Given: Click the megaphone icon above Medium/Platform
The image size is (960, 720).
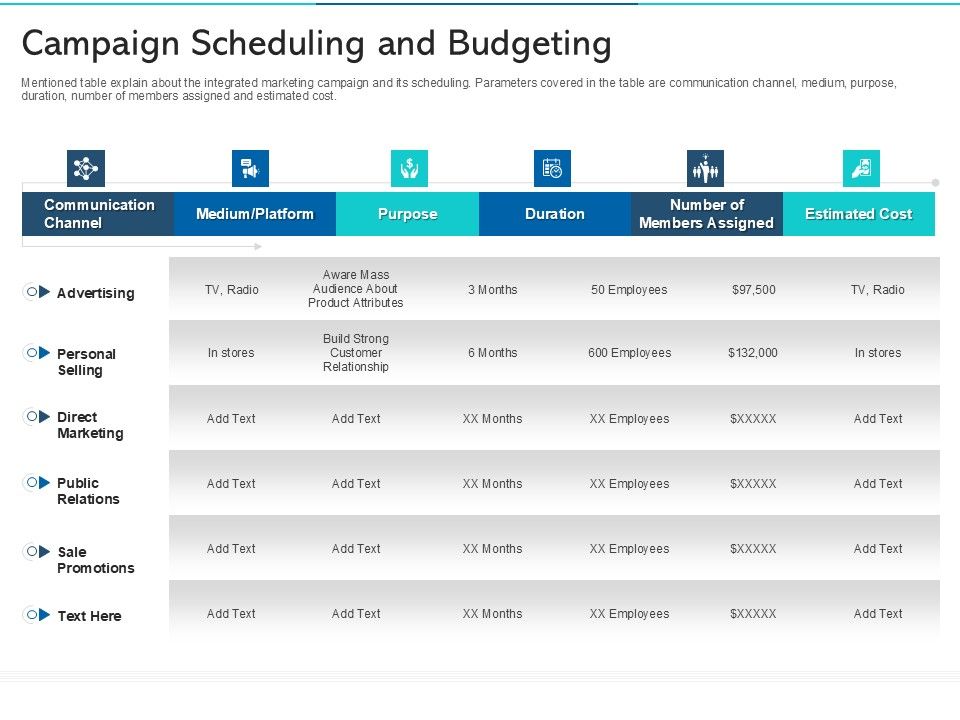Looking at the screenshot, I should (x=250, y=169).
